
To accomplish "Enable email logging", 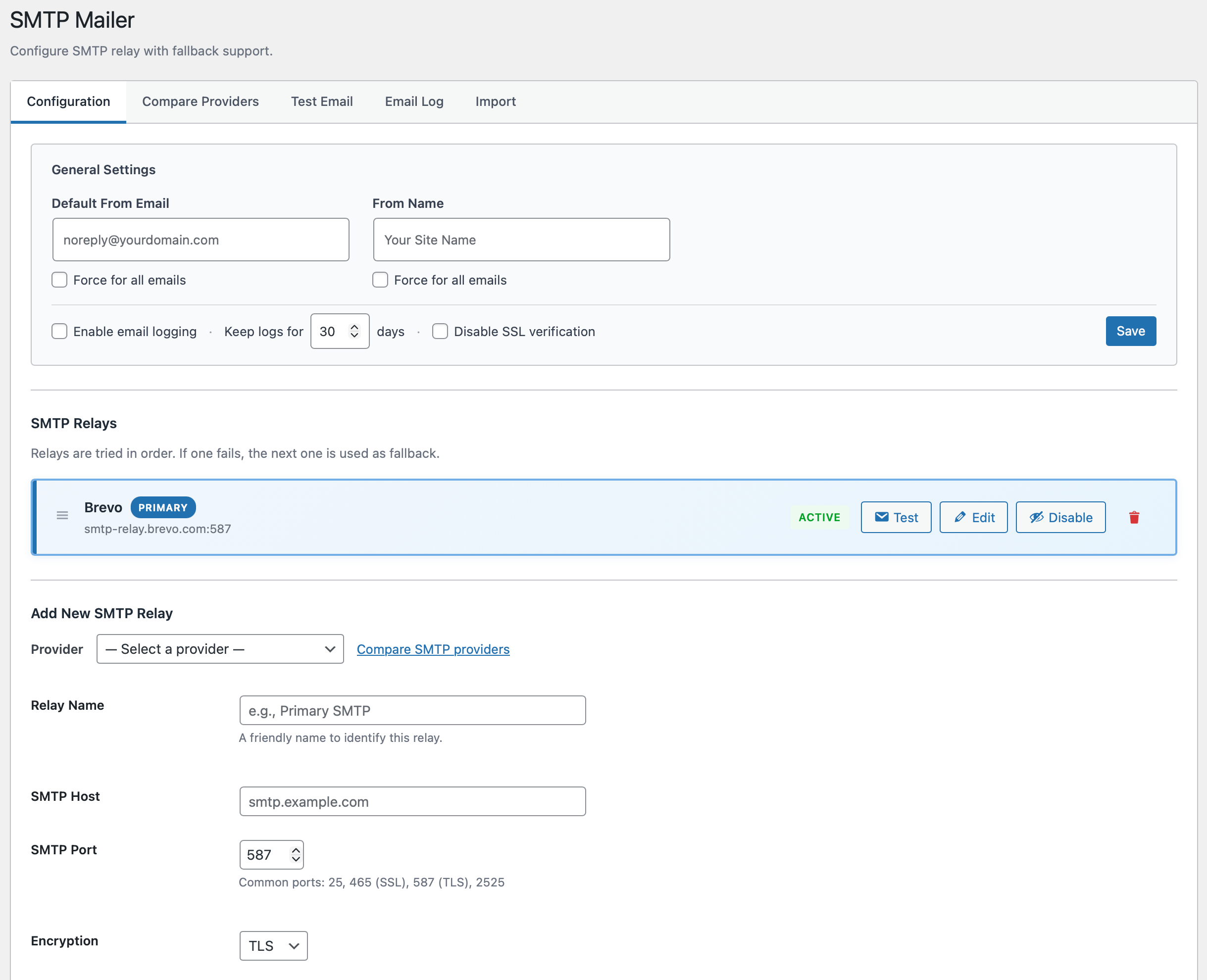I will (59, 332).
